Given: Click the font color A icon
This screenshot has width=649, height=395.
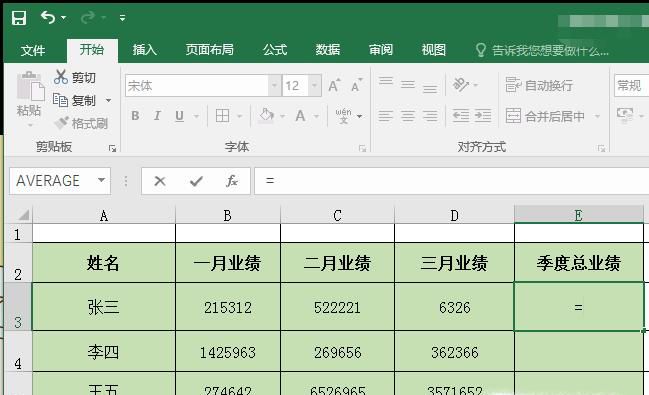Looking at the screenshot, I should [x=300, y=116].
